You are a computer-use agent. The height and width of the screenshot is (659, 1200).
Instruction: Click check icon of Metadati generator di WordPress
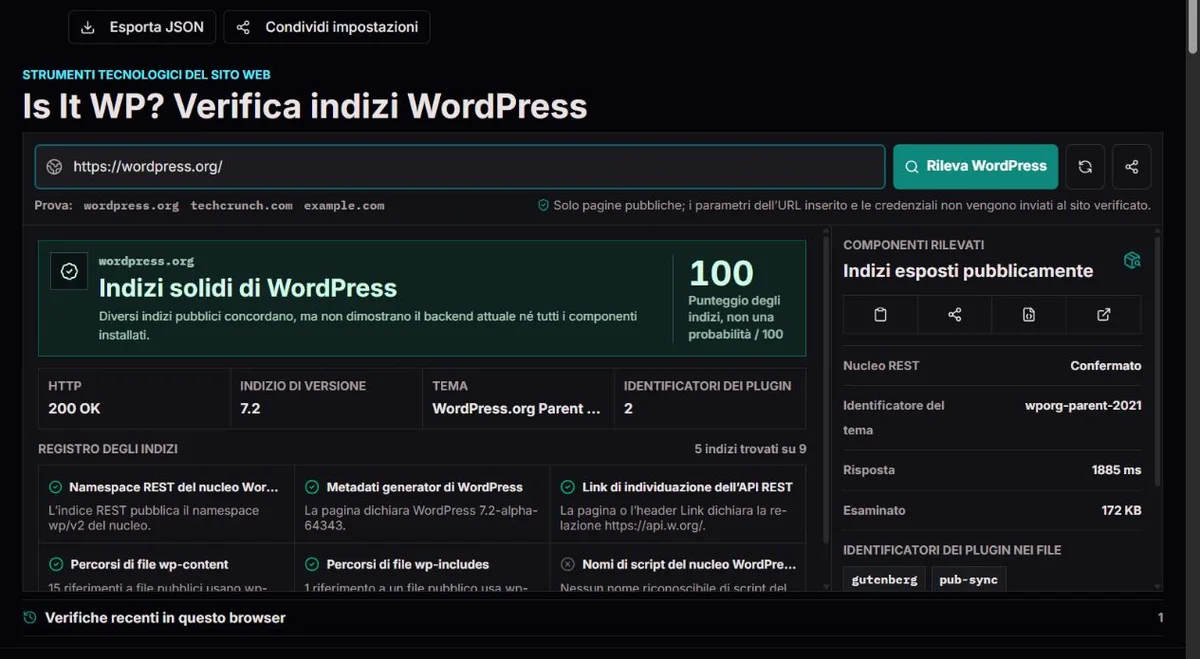coord(312,487)
